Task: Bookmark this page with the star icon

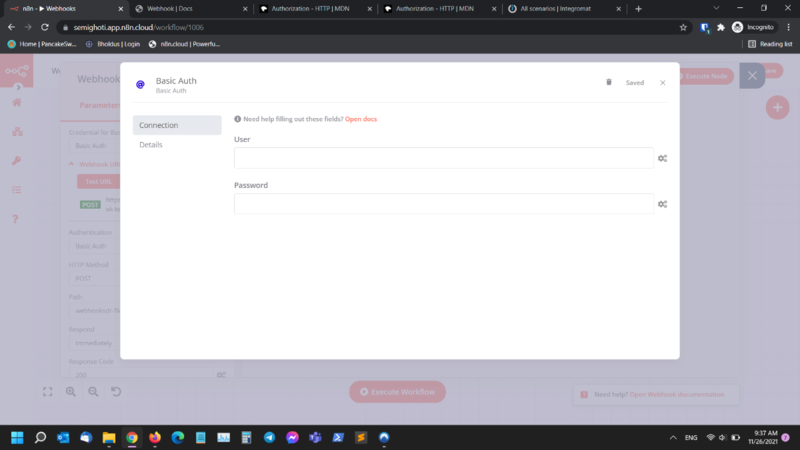Action: 683,27
